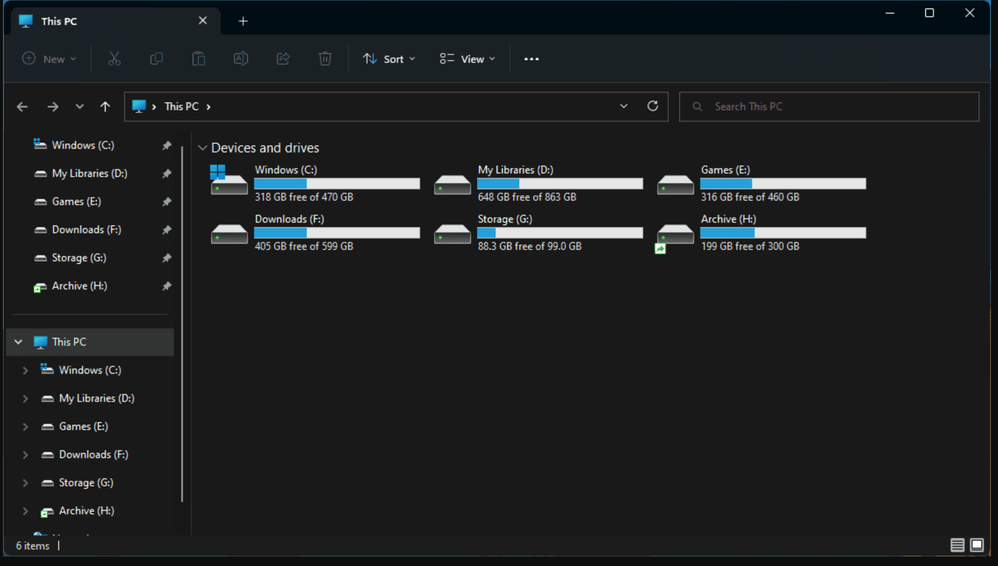The width and height of the screenshot is (998, 566).
Task: Click the Copy icon in toolbar
Action: (156, 59)
